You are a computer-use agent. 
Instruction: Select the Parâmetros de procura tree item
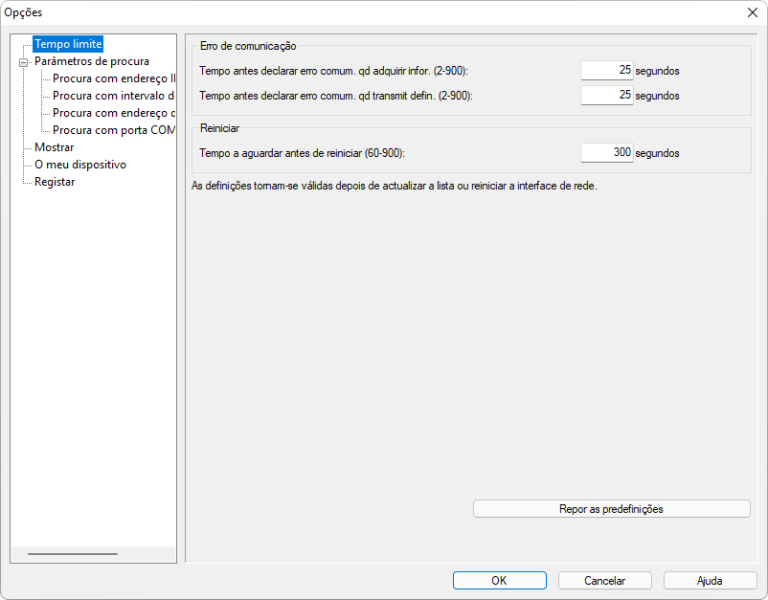pyautogui.click(x=91, y=61)
